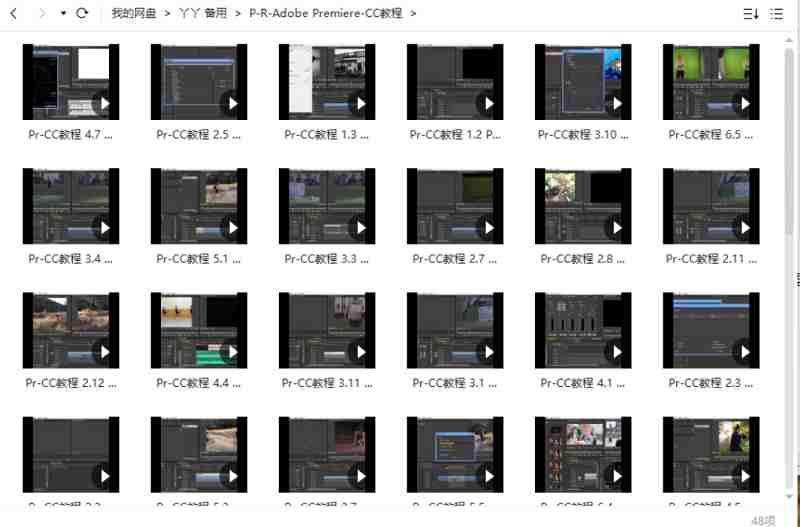Navigate to 丫丫 备用 folder breadcrumb
This screenshot has width=800, height=527.
[204, 14]
